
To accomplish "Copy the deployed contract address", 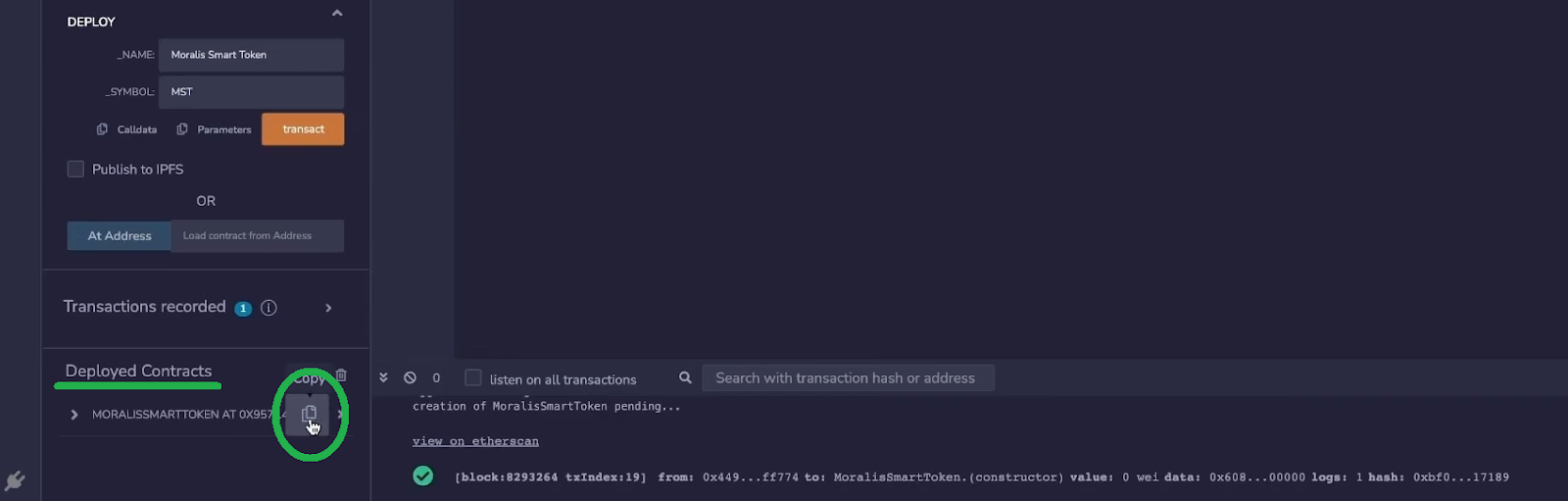I will pos(309,414).
